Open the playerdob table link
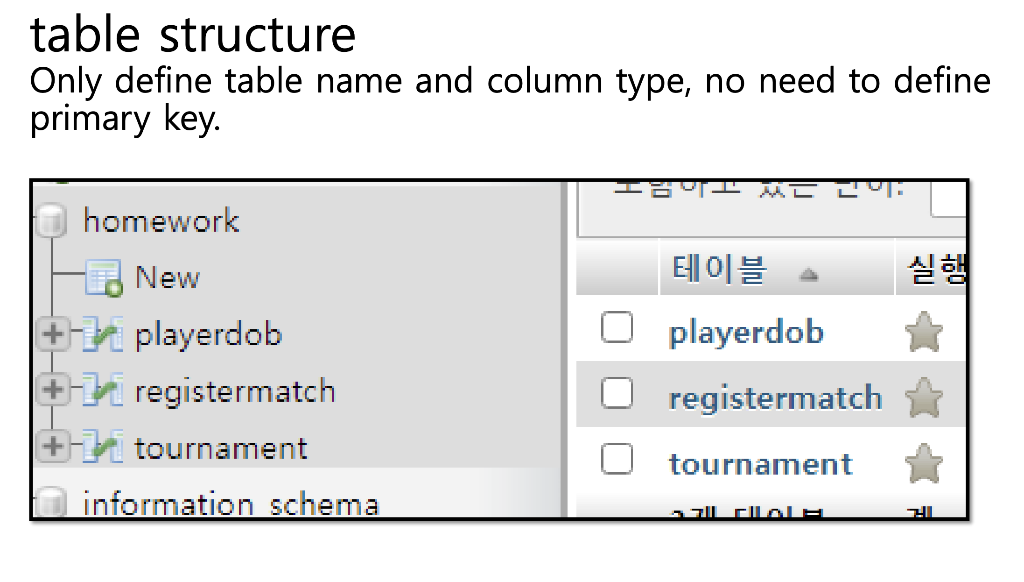 pyautogui.click(x=746, y=331)
